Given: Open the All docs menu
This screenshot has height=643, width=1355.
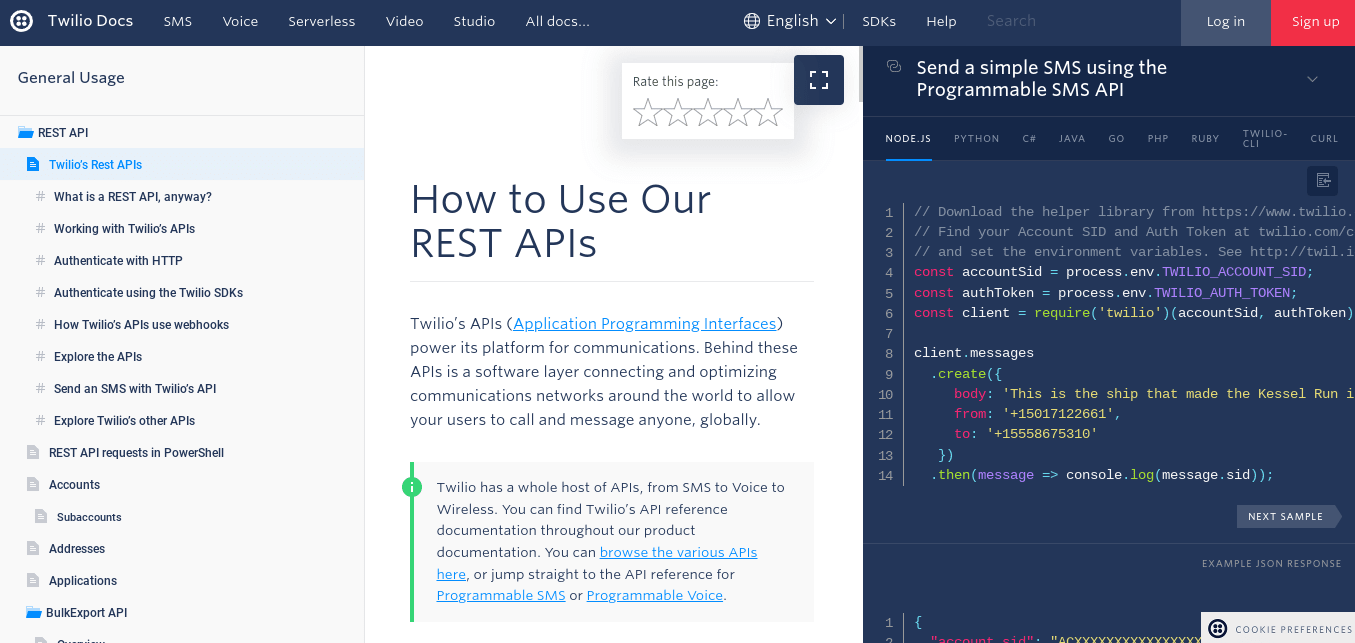Looking at the screenshot, I should [557, 22].
